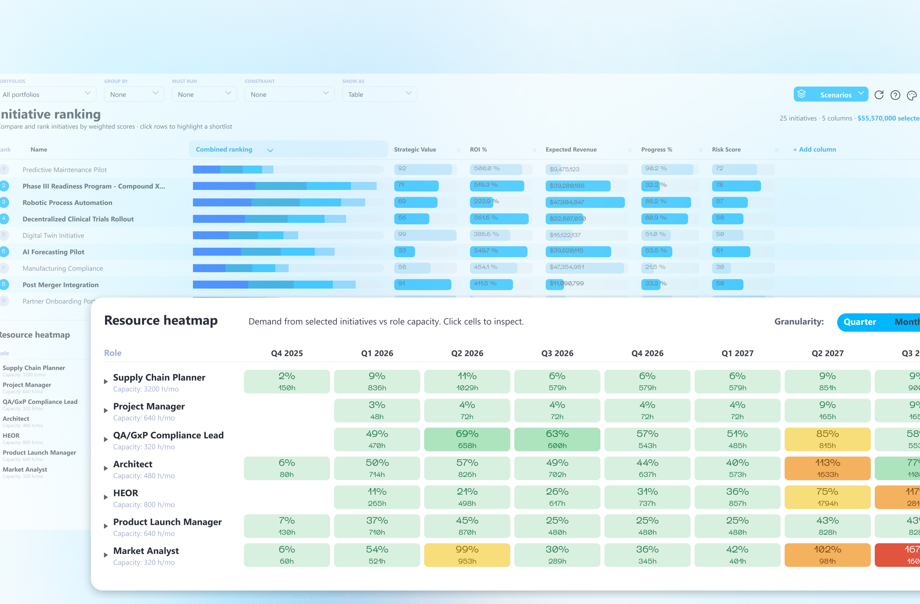
Task: Inspect HEOR 75% cell in Q2 2027
Action: tap(827, 497)
